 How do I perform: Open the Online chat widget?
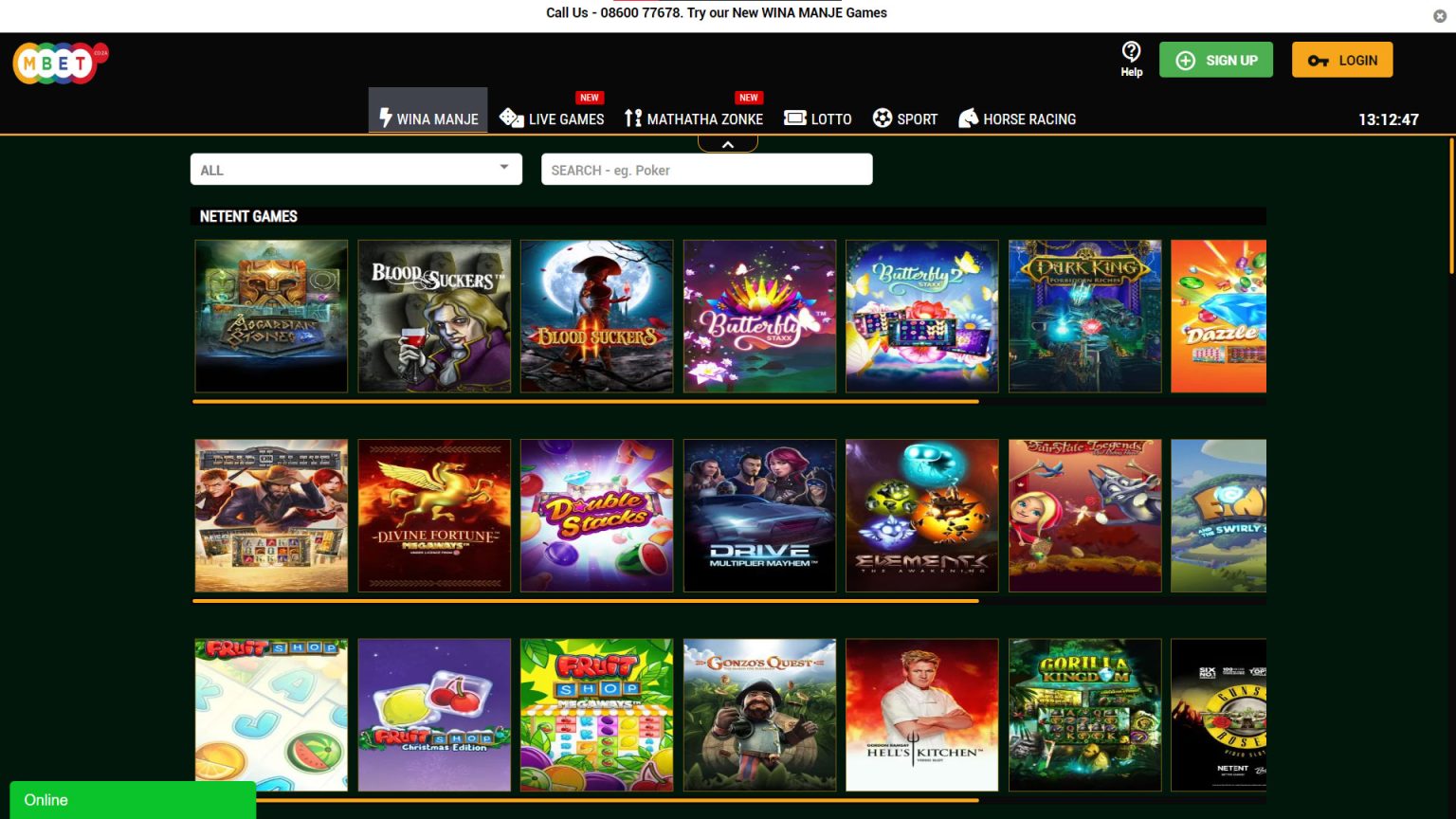pyautogui.click(x=133, y=800)
